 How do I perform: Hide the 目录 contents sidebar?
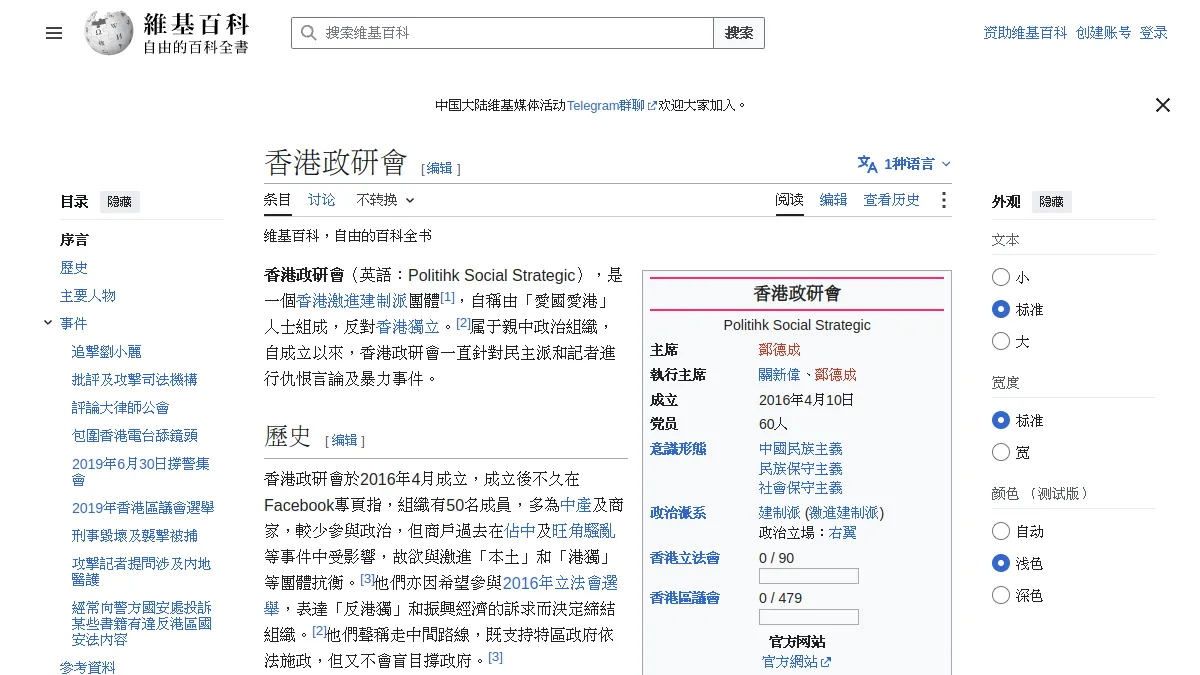pos(119,202)
